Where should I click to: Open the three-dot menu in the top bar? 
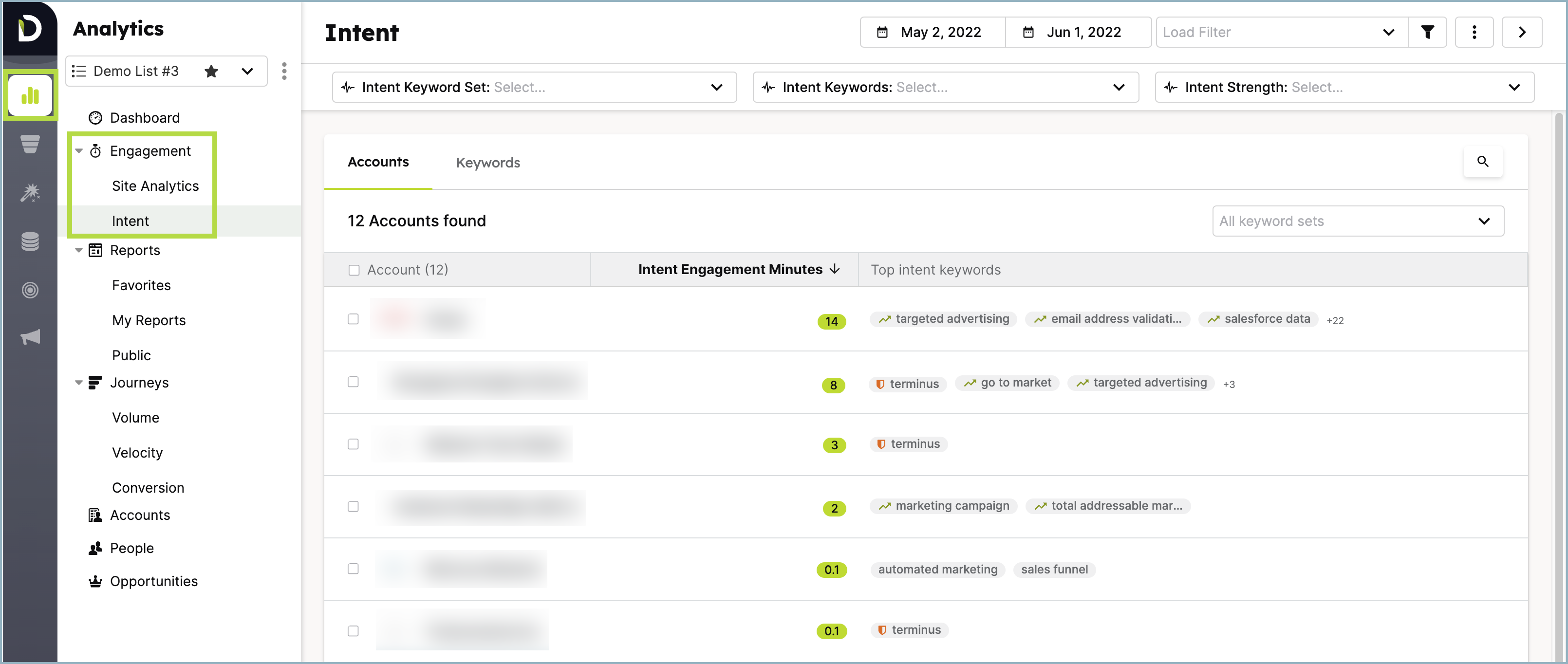click(x=1474, y=32)
